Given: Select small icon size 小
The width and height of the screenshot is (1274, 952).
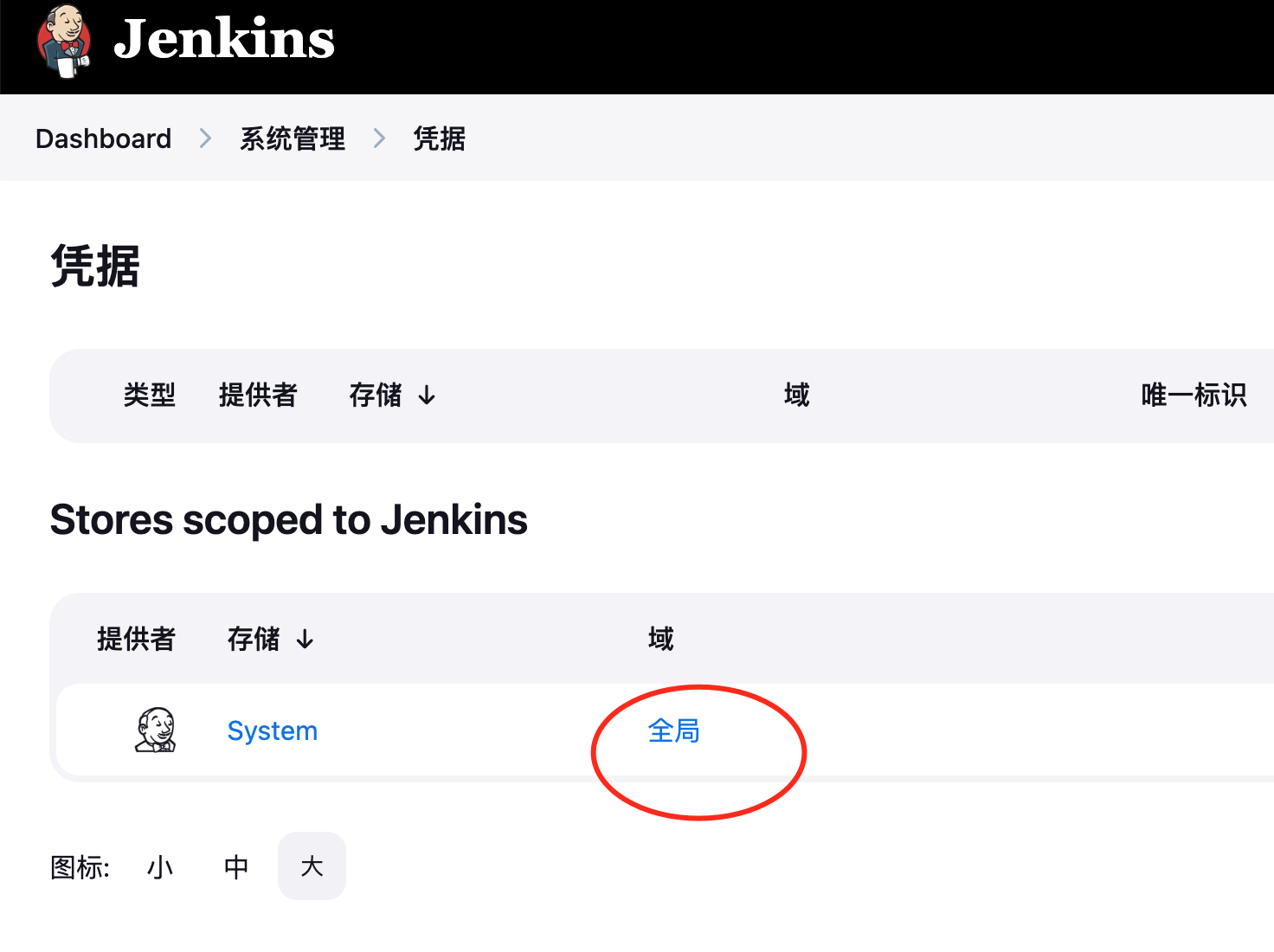Looking at the screenshot, I should [x=160, y=866].
